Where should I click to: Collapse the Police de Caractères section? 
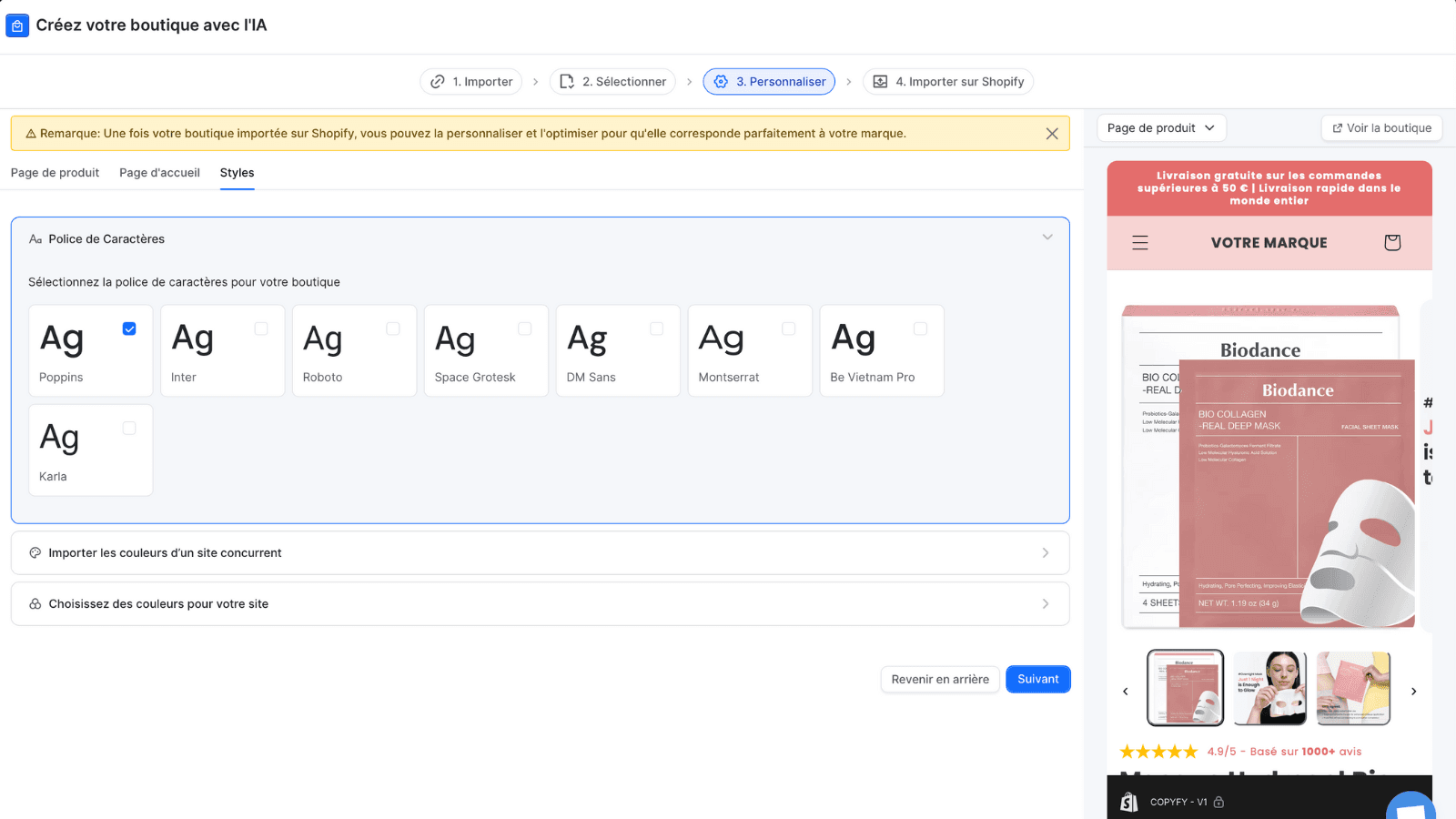(x=1046, y=238)
